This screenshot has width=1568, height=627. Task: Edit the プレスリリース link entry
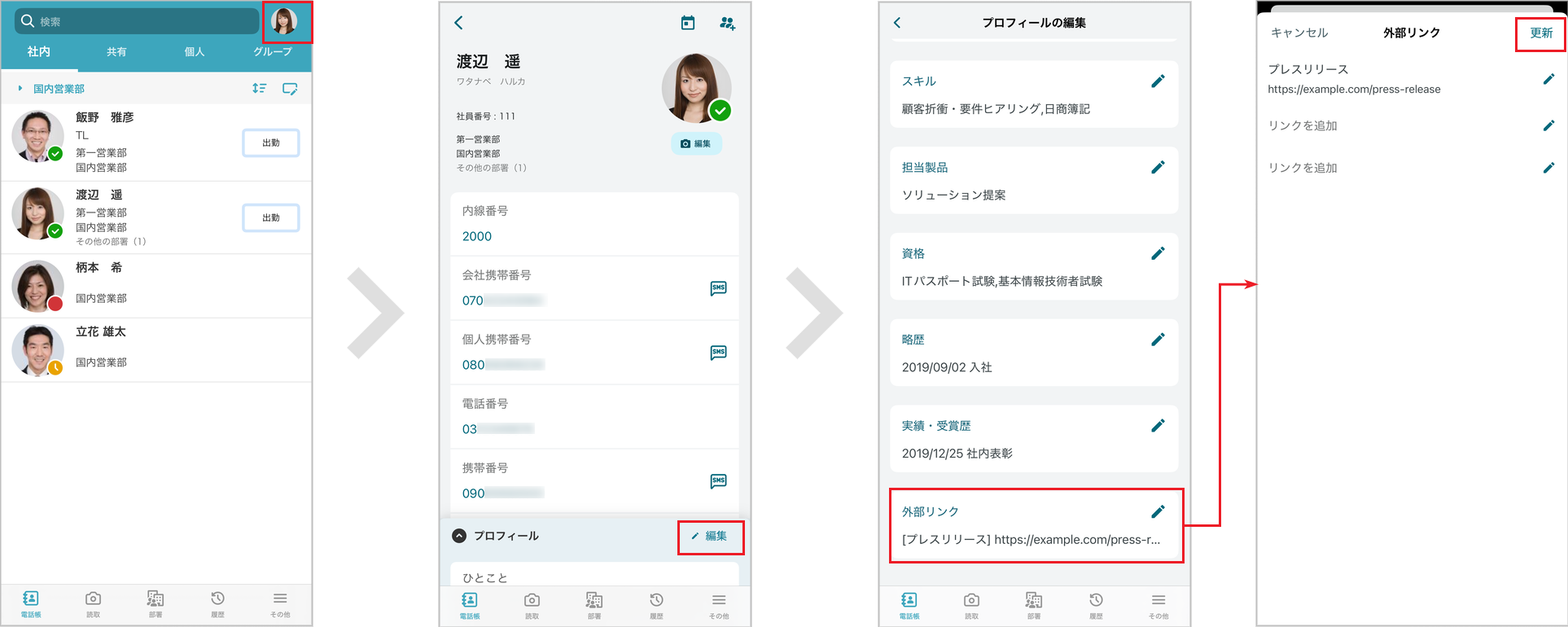point(1548,79)
